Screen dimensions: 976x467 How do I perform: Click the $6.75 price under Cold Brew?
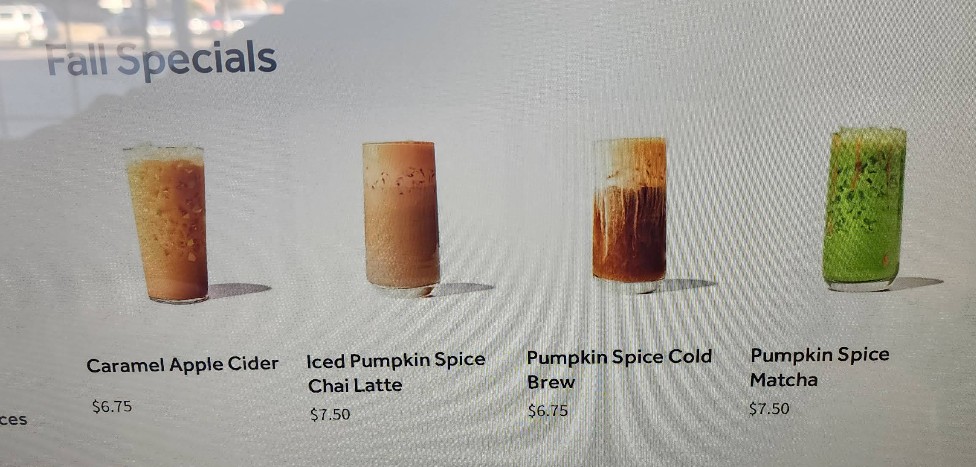click(x=548, y=411)
